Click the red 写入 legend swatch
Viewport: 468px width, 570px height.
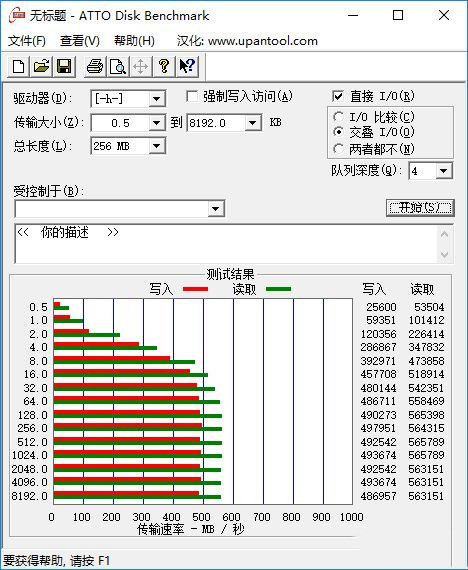[x=196, y=289]
